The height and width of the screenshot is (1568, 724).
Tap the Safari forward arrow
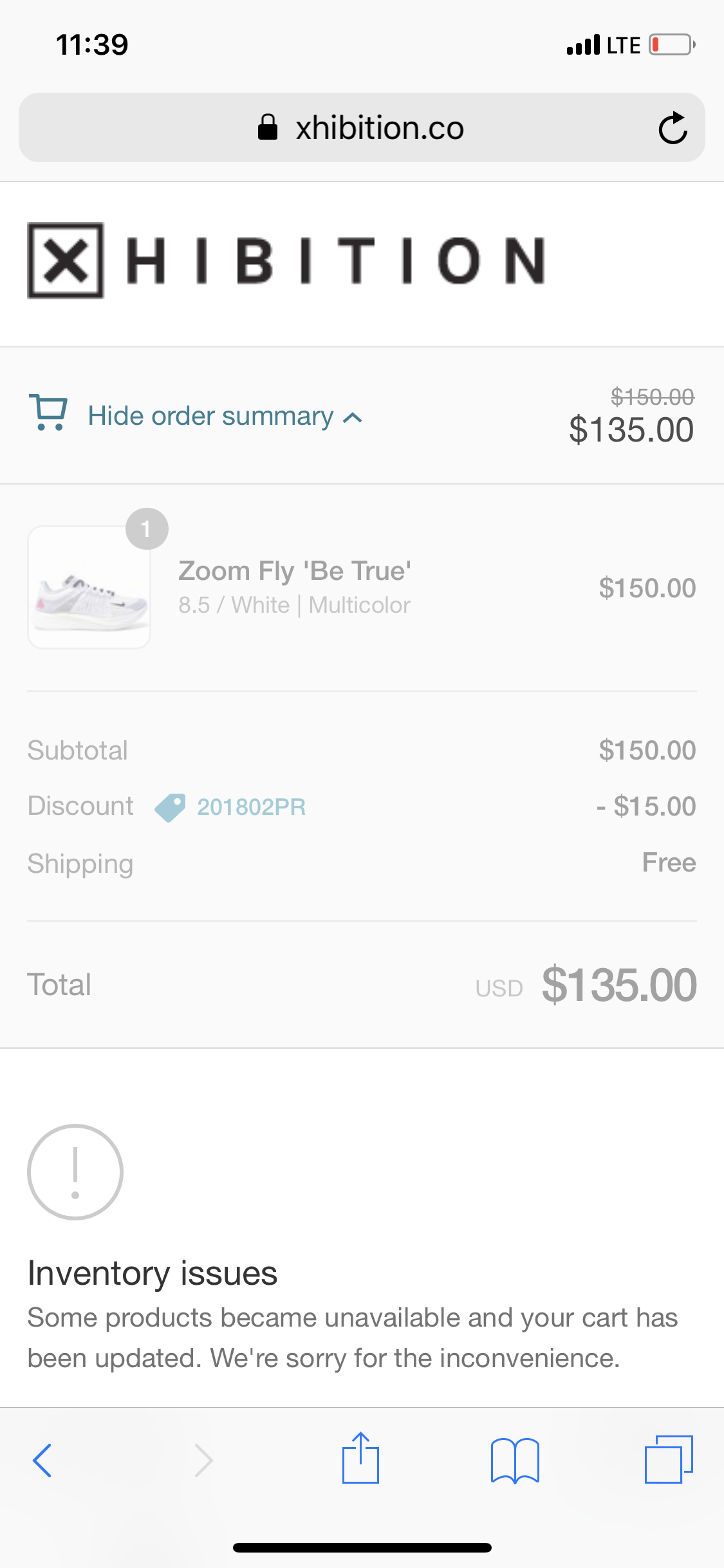(203, 1460)
